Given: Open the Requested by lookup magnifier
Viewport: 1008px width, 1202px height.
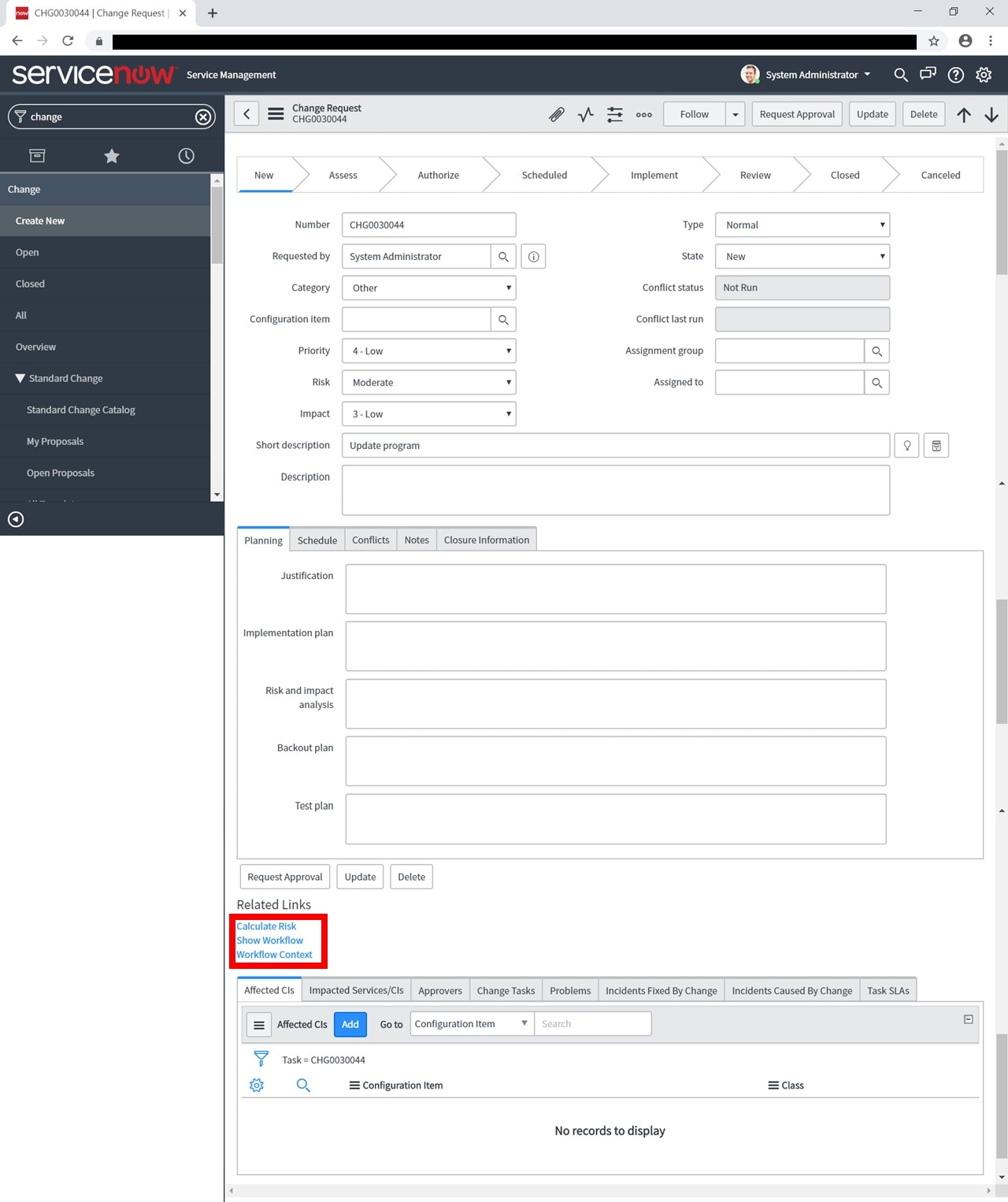Looking at the screenshot, I should click(504, 256).
